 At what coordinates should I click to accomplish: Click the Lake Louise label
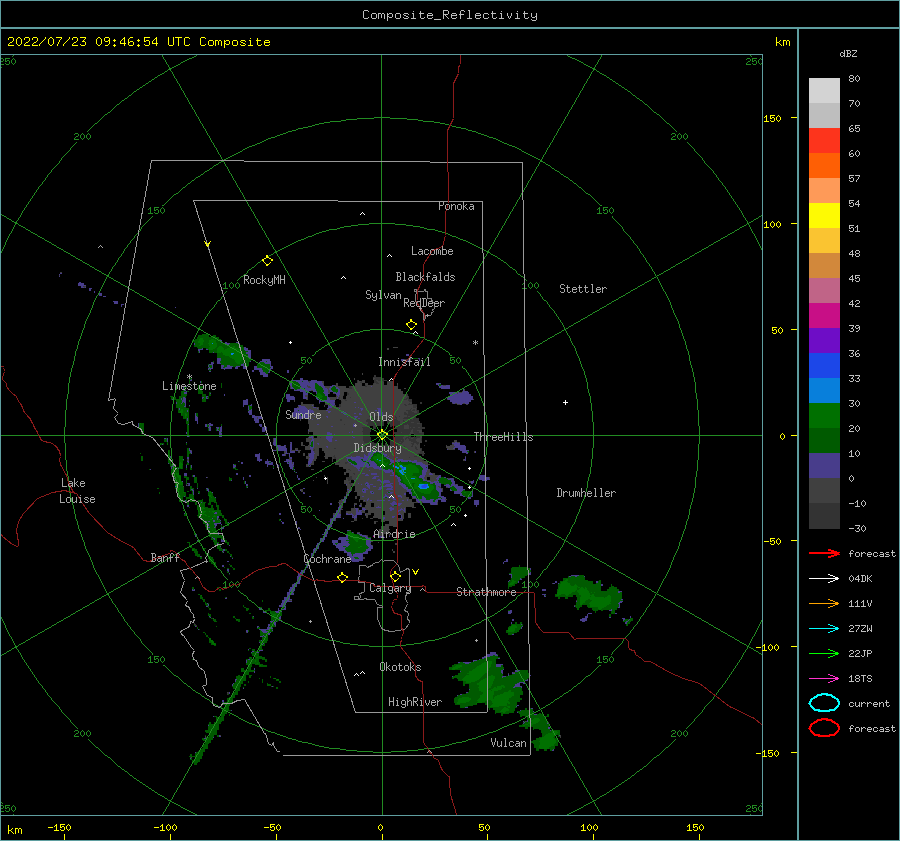pyautogui.click(x=77, y=491)
